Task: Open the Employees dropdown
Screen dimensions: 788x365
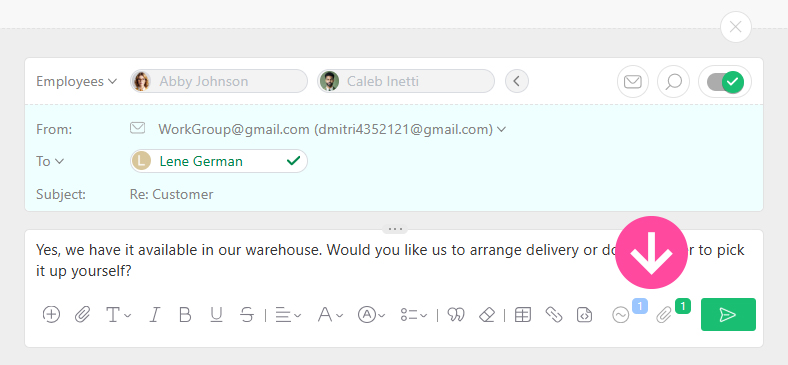Action: click(76, 81)
